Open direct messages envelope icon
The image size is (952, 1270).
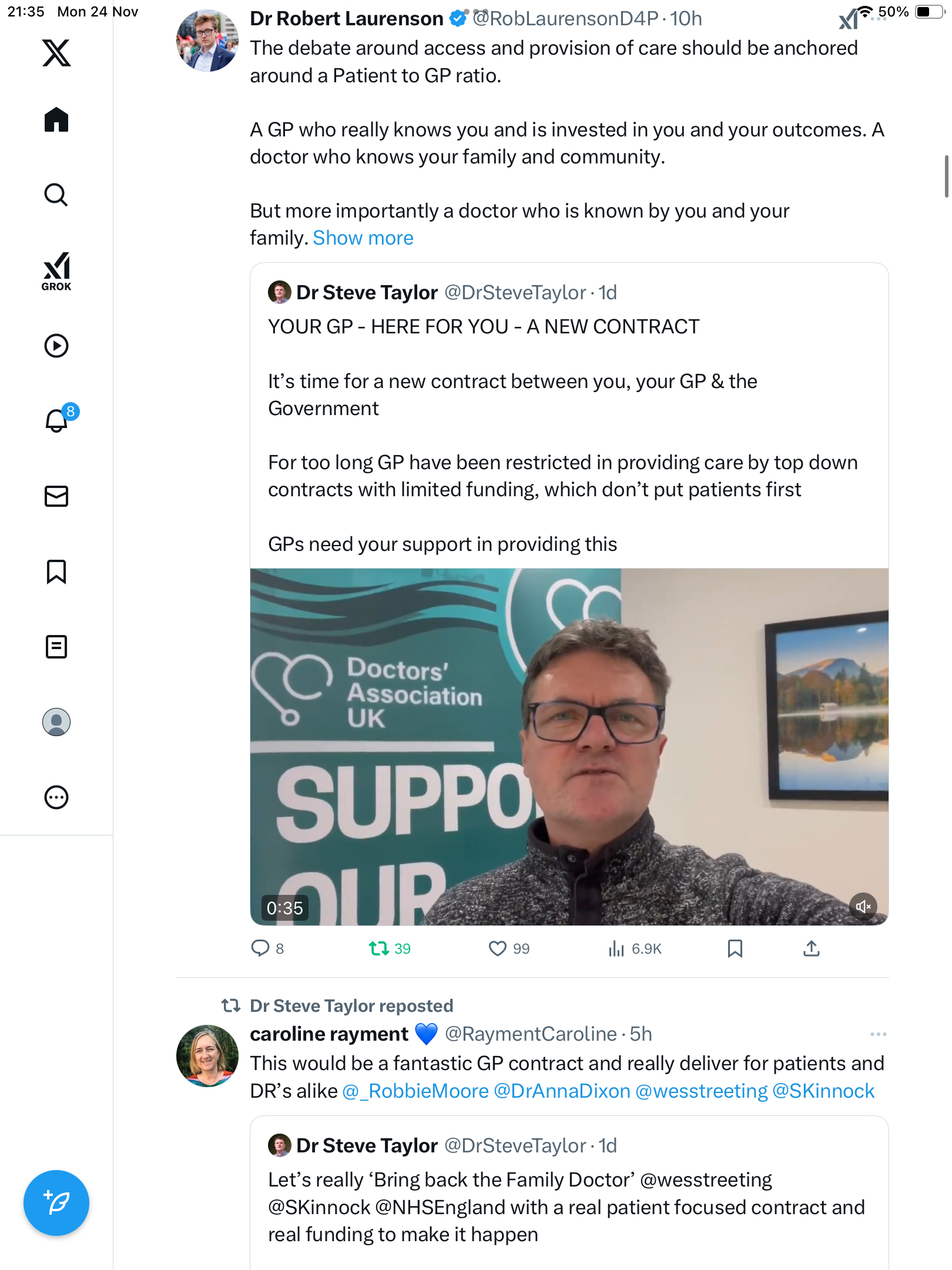pyautogui.click(x=56, y=496)
